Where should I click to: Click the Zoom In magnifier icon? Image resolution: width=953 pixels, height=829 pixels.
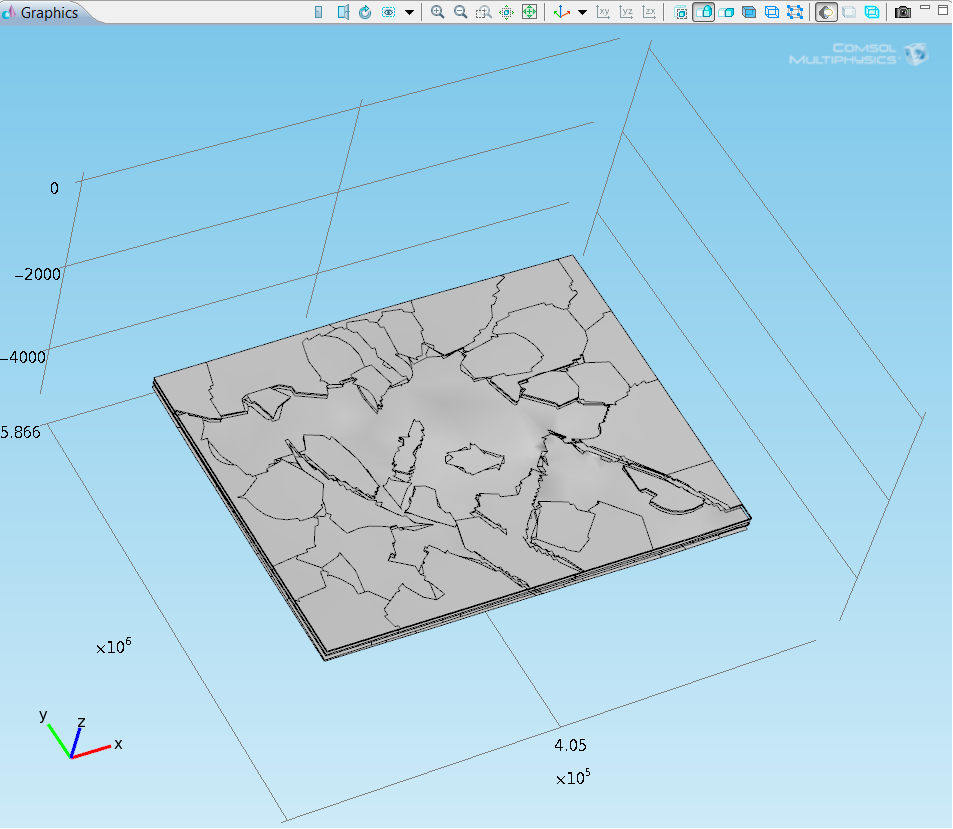point(437,12)
